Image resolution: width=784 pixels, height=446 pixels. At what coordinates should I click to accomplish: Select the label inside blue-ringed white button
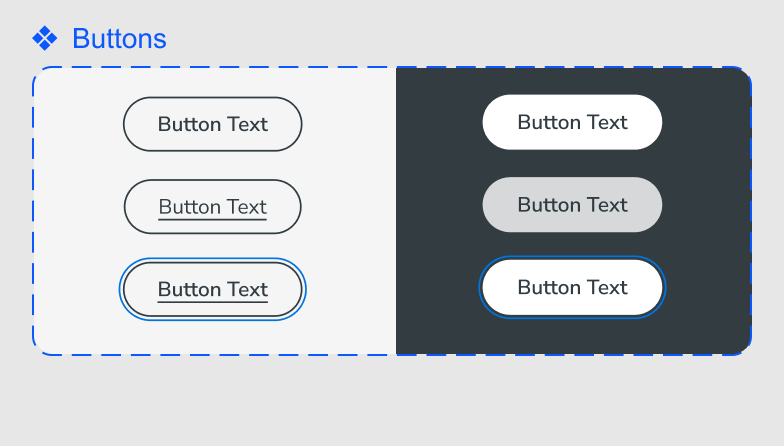572,288
